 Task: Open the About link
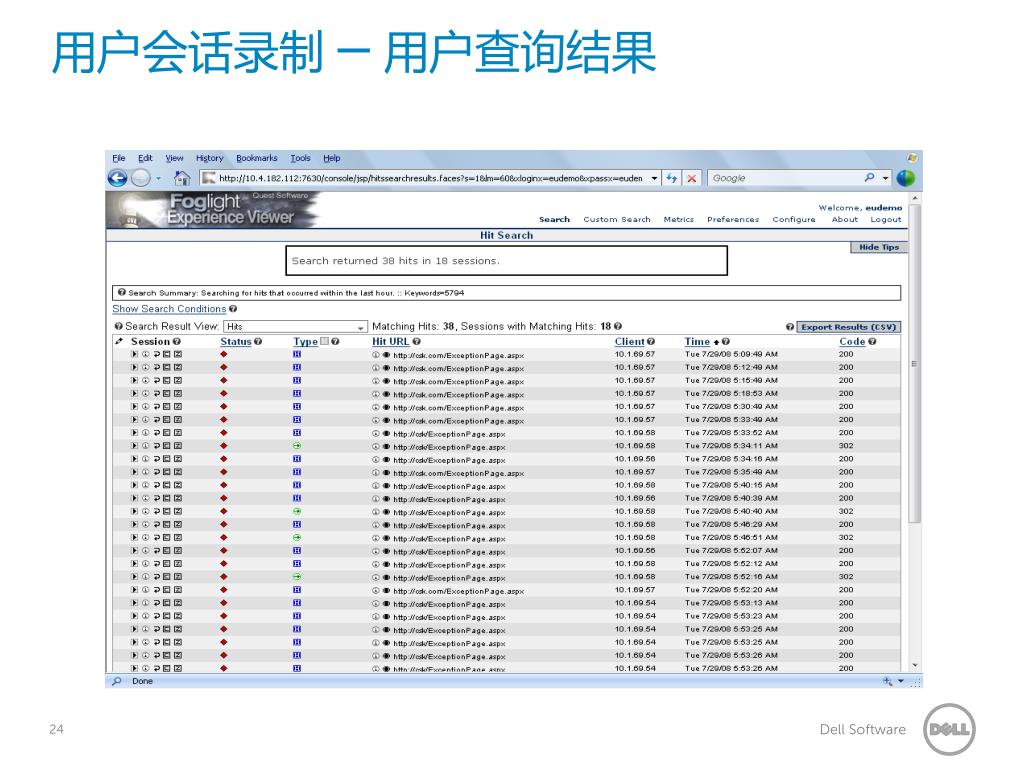[844, 219]
